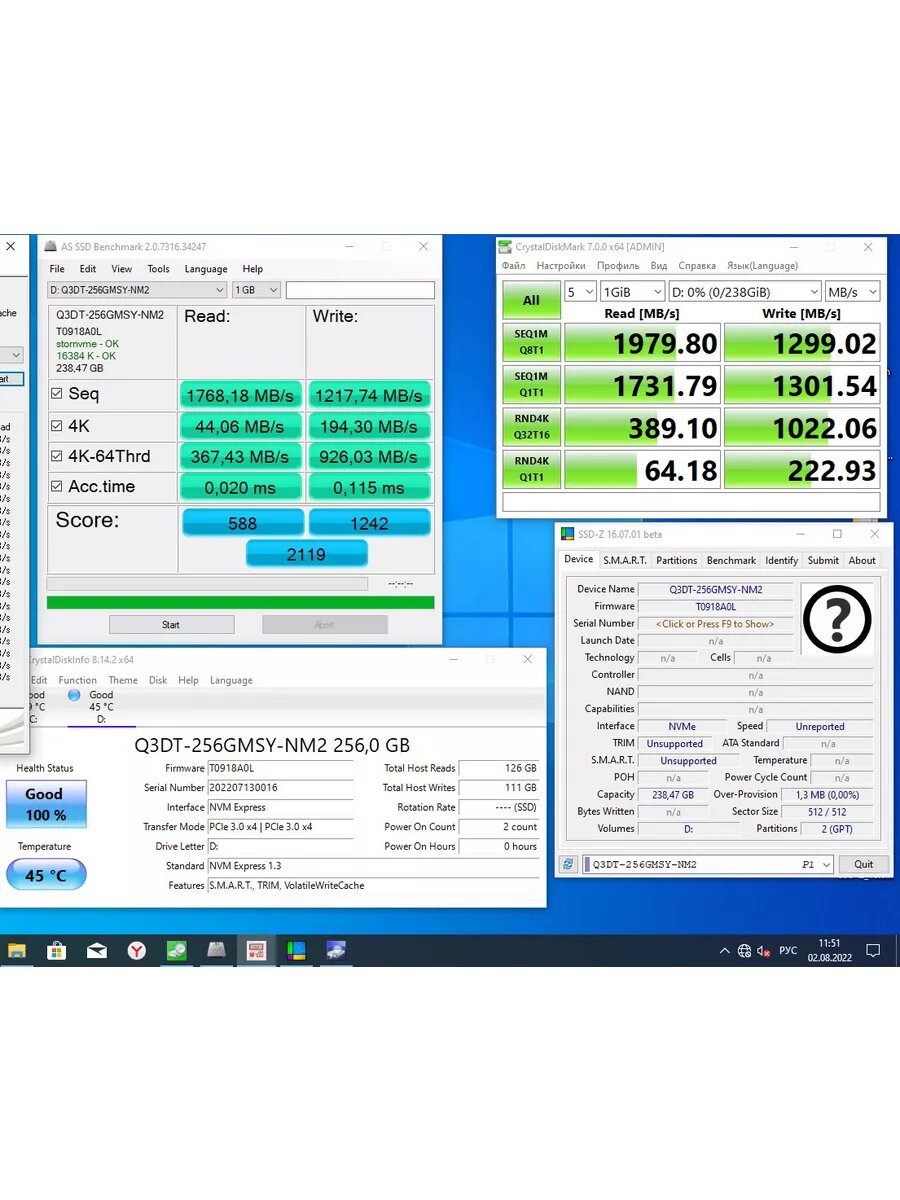Open the MB/s unit dropdown
This screenshot has width=900, height=1200.
[852, 292]
